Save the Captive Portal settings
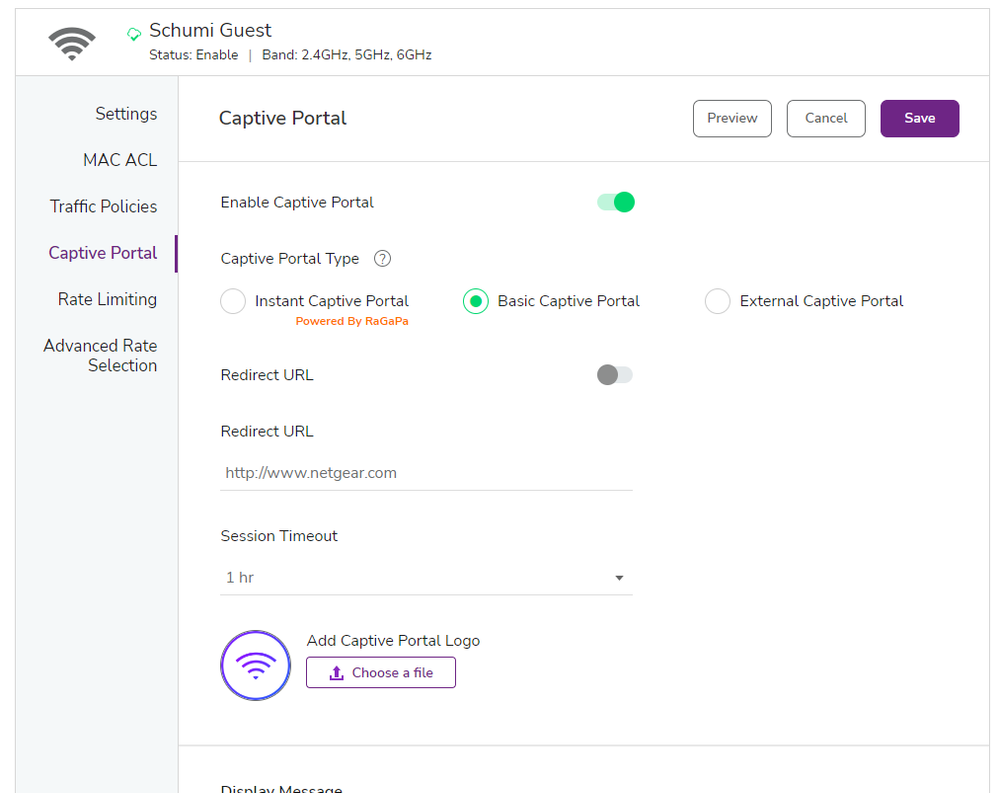 click(918, 118)
